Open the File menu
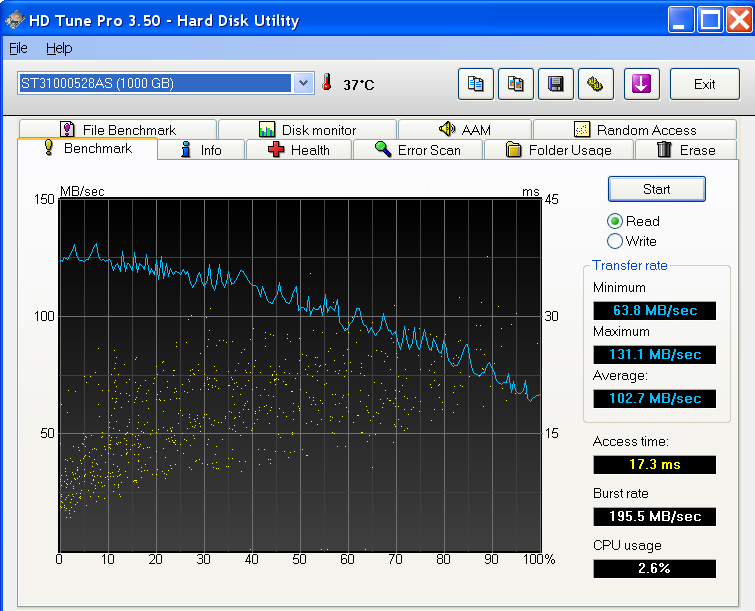 [x=18, y=48]
